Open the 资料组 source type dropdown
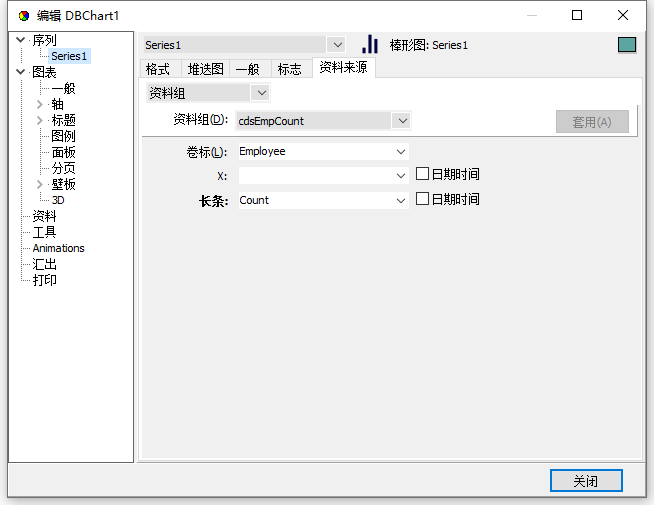Screen dimensions: 654x505 click(262, 93)
